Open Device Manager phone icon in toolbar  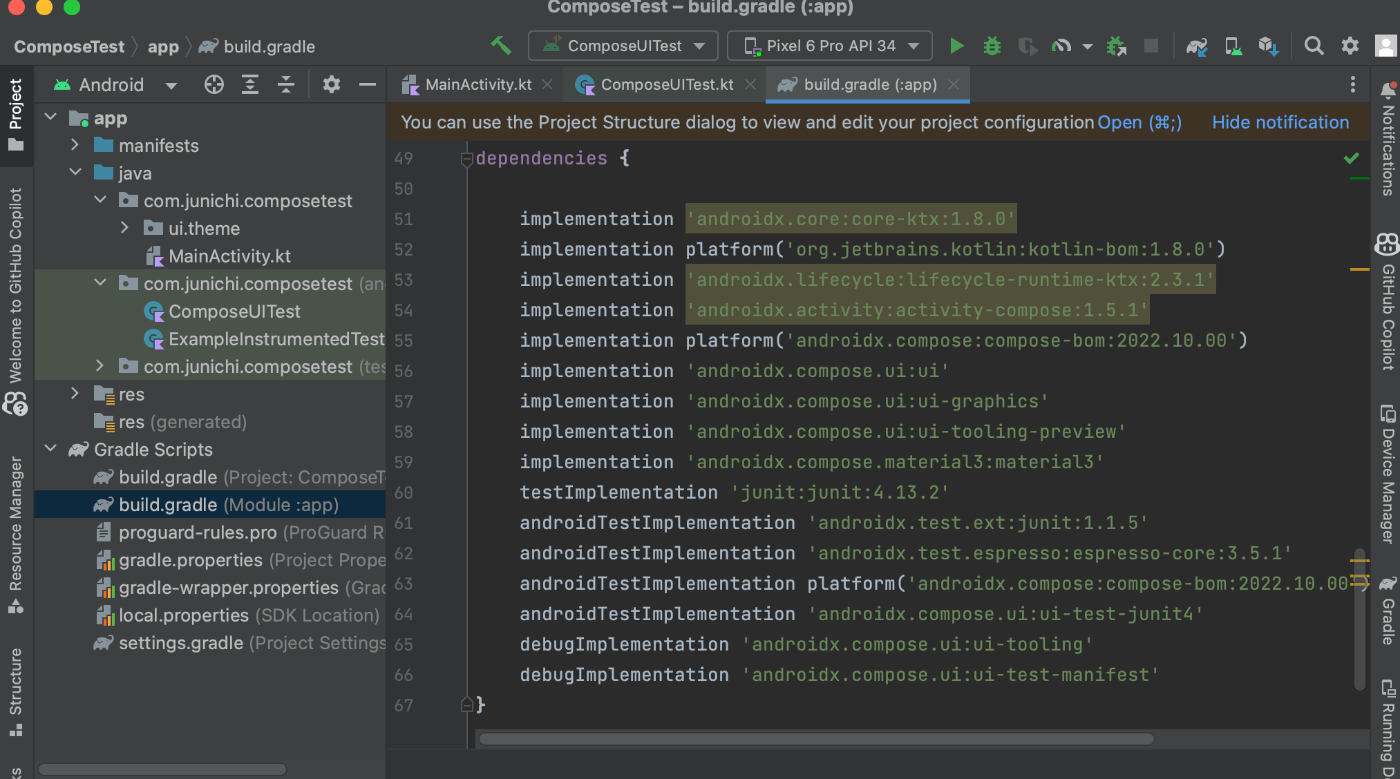(1233, 45)
